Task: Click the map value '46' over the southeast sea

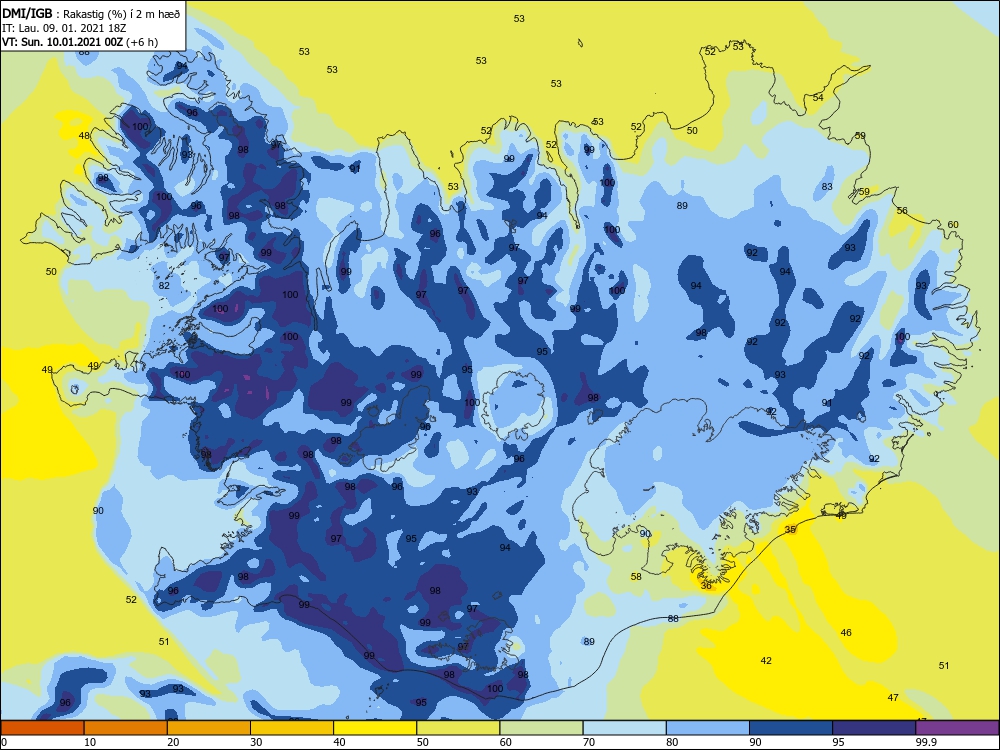Action: point(846,632)
